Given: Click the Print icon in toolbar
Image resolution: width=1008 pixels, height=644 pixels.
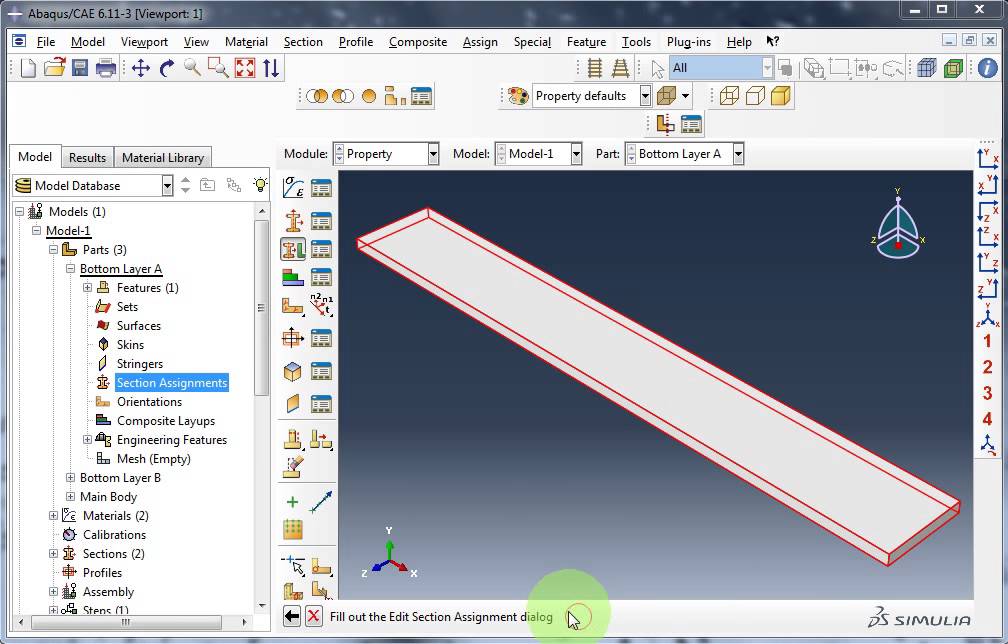Looking at the screenshot, I should tap(105, 67).
